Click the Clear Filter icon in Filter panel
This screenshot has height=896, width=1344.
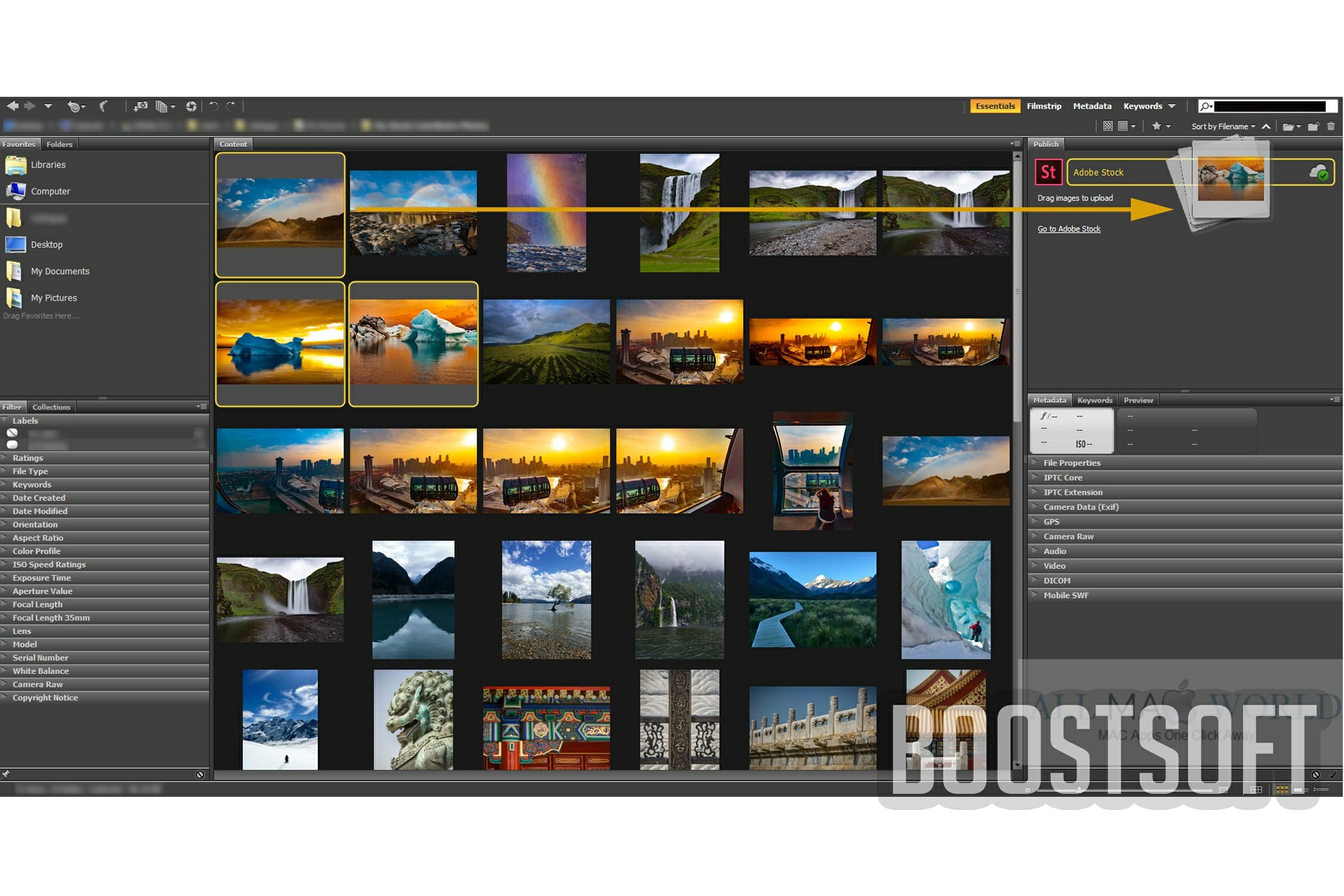[x=200, y=775]
